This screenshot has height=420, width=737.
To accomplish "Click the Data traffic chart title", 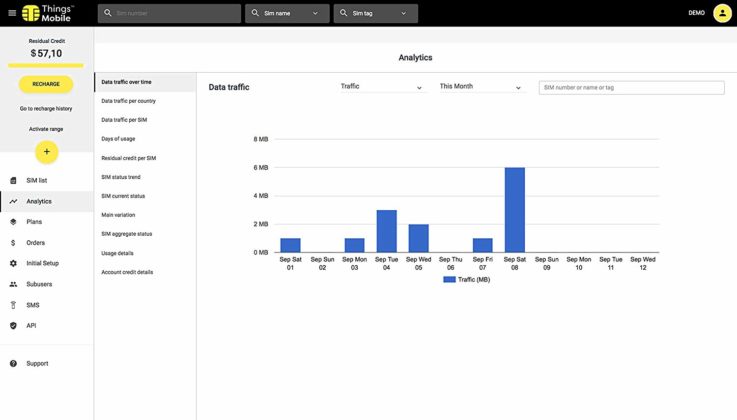I will tap(229, 87).
